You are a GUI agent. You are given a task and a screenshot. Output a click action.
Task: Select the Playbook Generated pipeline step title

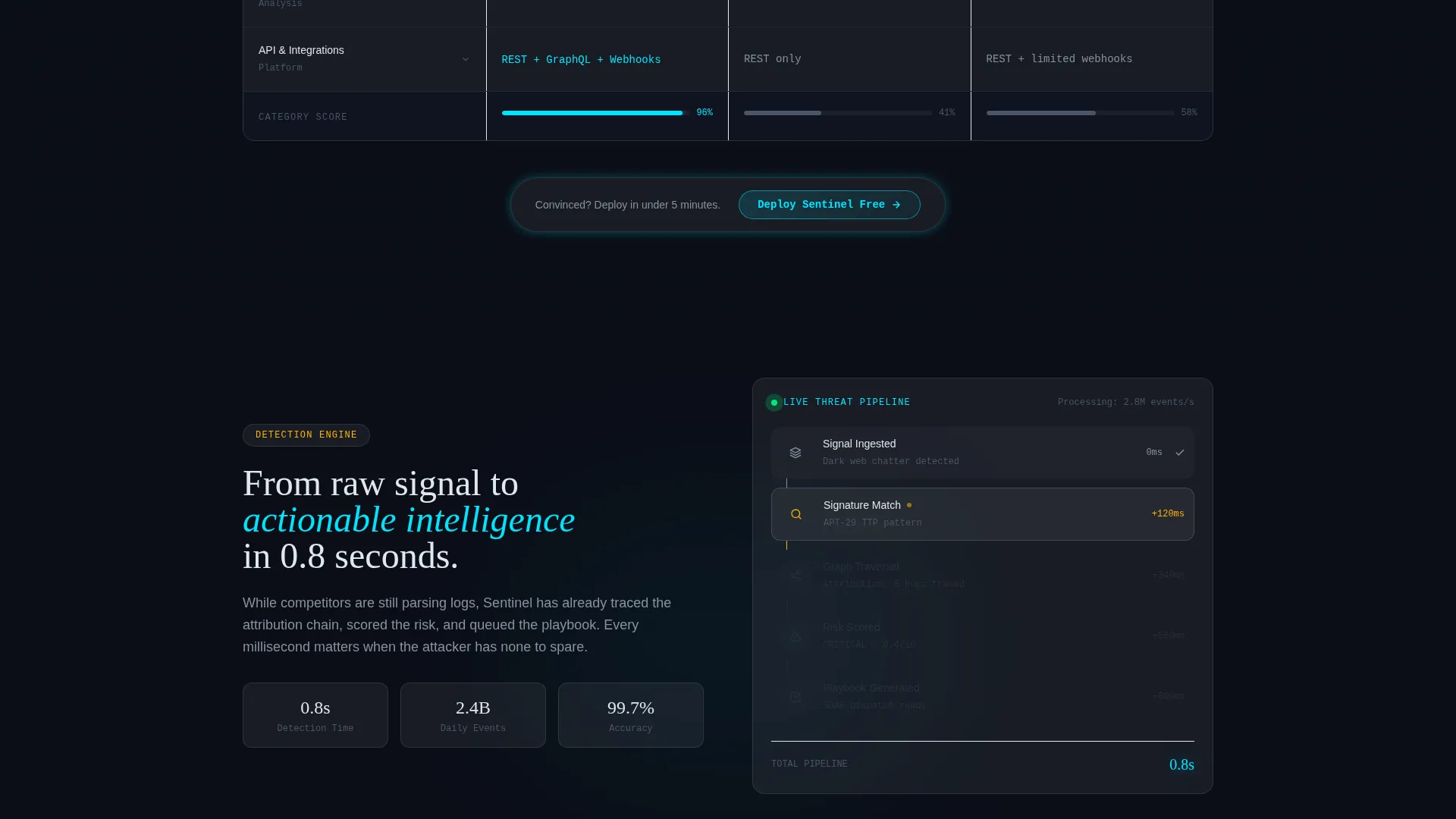[x=871, y=688]
